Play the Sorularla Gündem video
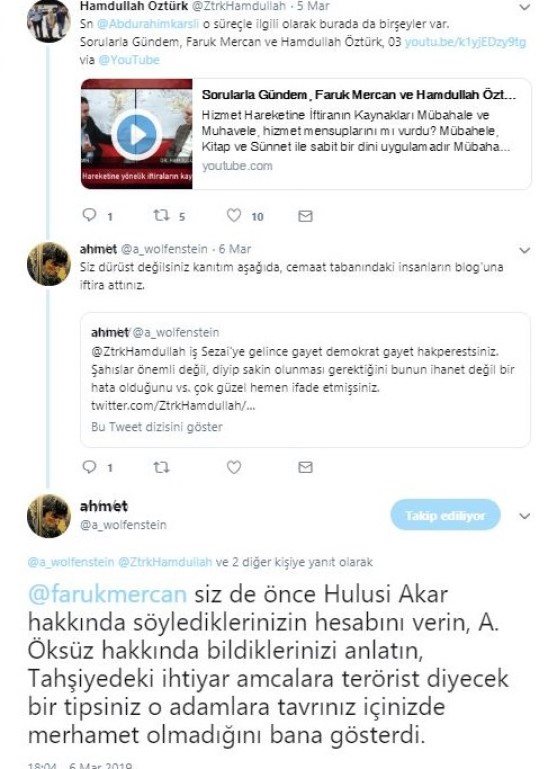The width and height of the screenshot is (557, 769). 136,134
